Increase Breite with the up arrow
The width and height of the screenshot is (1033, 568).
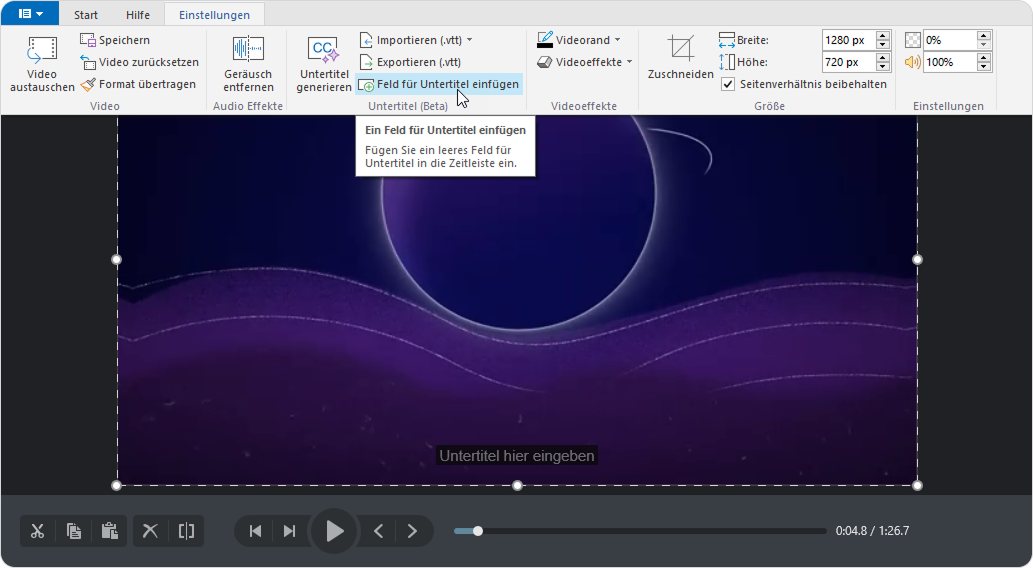(x=883, y=36)
